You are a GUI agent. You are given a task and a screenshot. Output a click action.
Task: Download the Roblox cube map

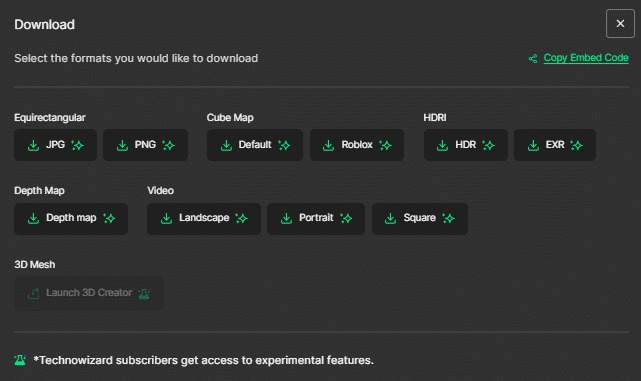coord(357,145)
